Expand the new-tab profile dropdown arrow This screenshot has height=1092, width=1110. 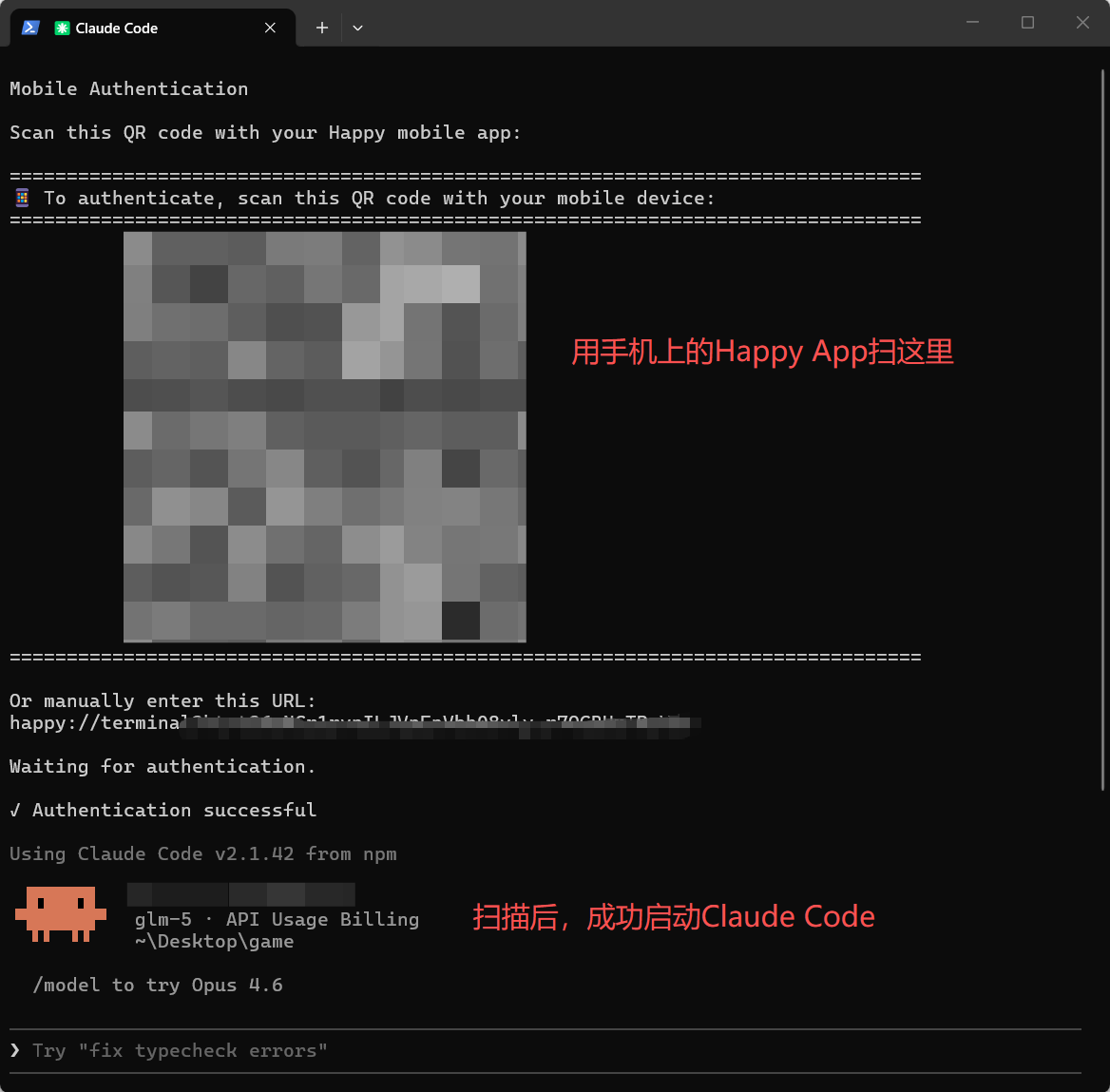pos(357,28)
